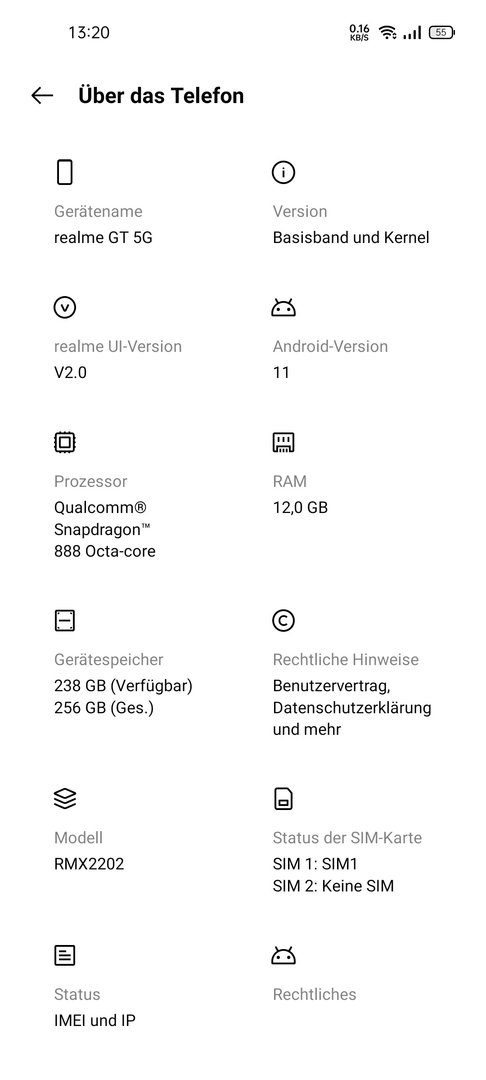
Task: Tap the SIM card icon
Action: click(x=284, y=799)
